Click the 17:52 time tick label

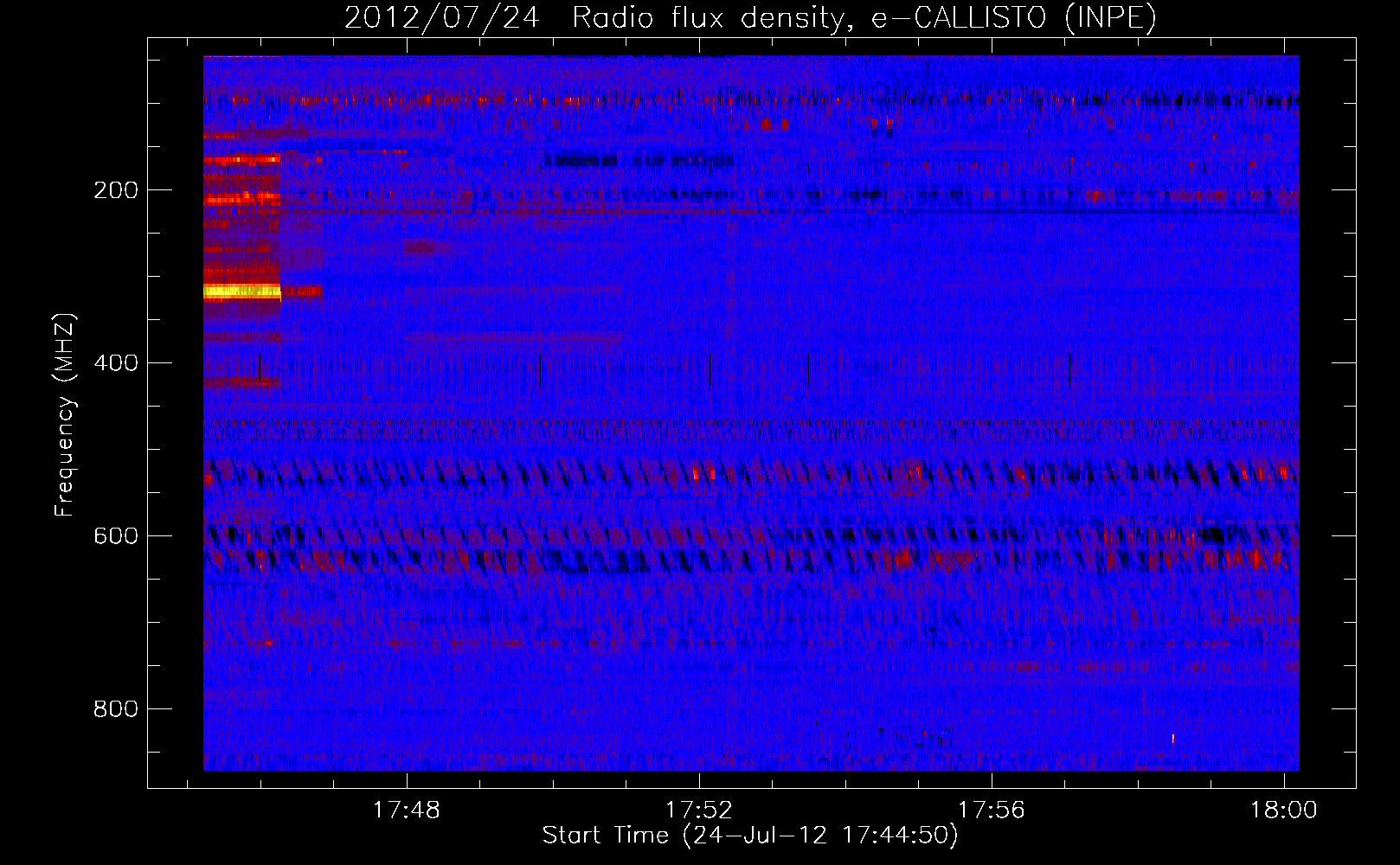699,810
